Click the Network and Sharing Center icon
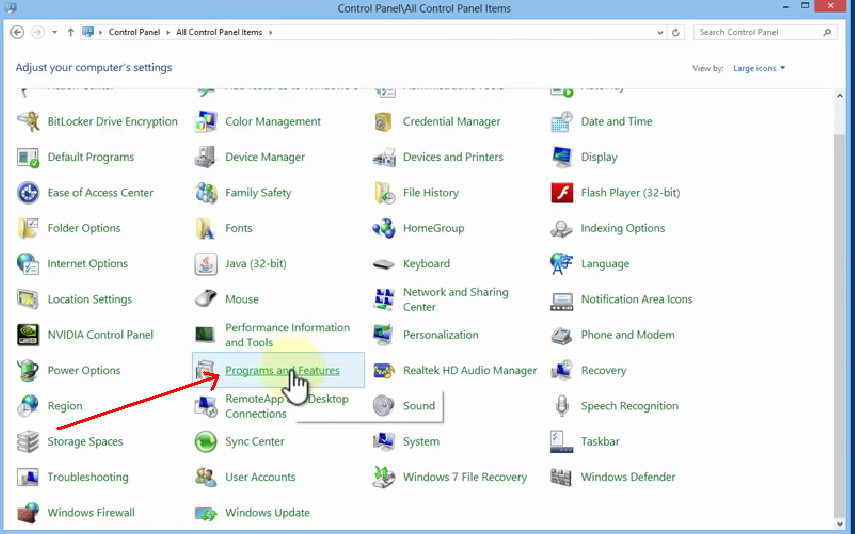 tap(383, 299)
